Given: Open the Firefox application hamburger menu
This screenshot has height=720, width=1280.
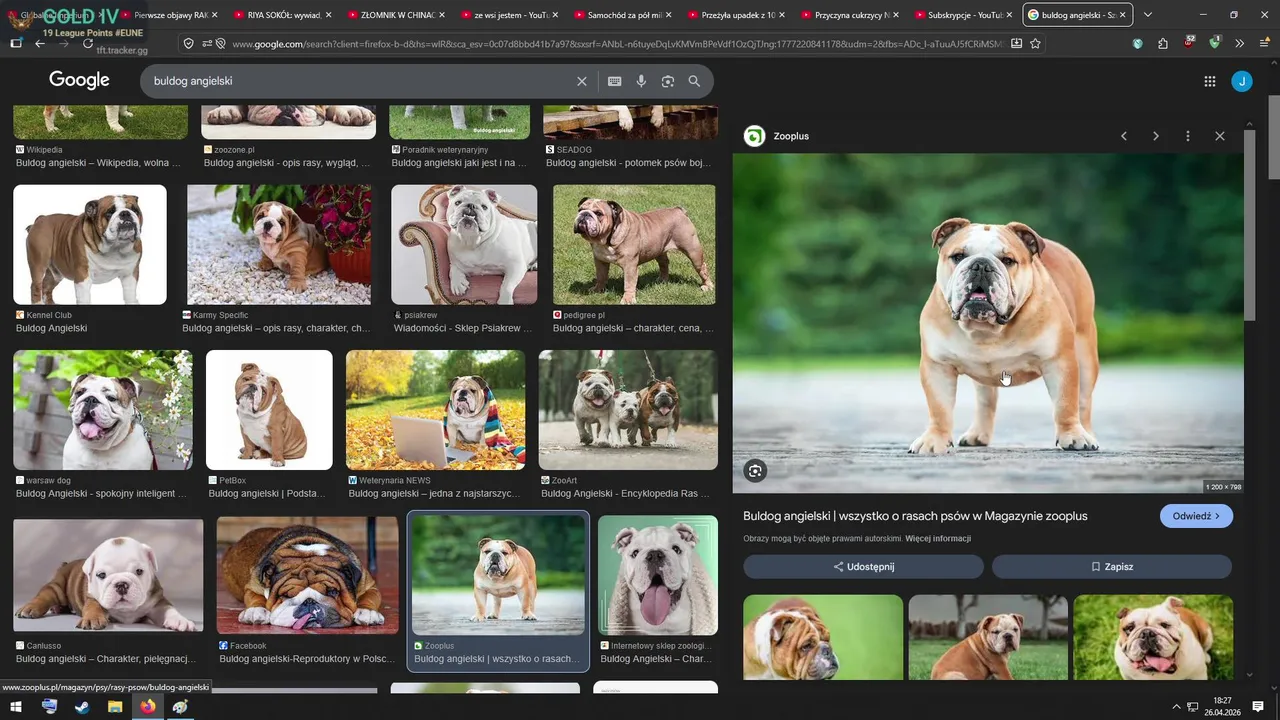Looking at the screenshot, I should (x=1265, y=43).
